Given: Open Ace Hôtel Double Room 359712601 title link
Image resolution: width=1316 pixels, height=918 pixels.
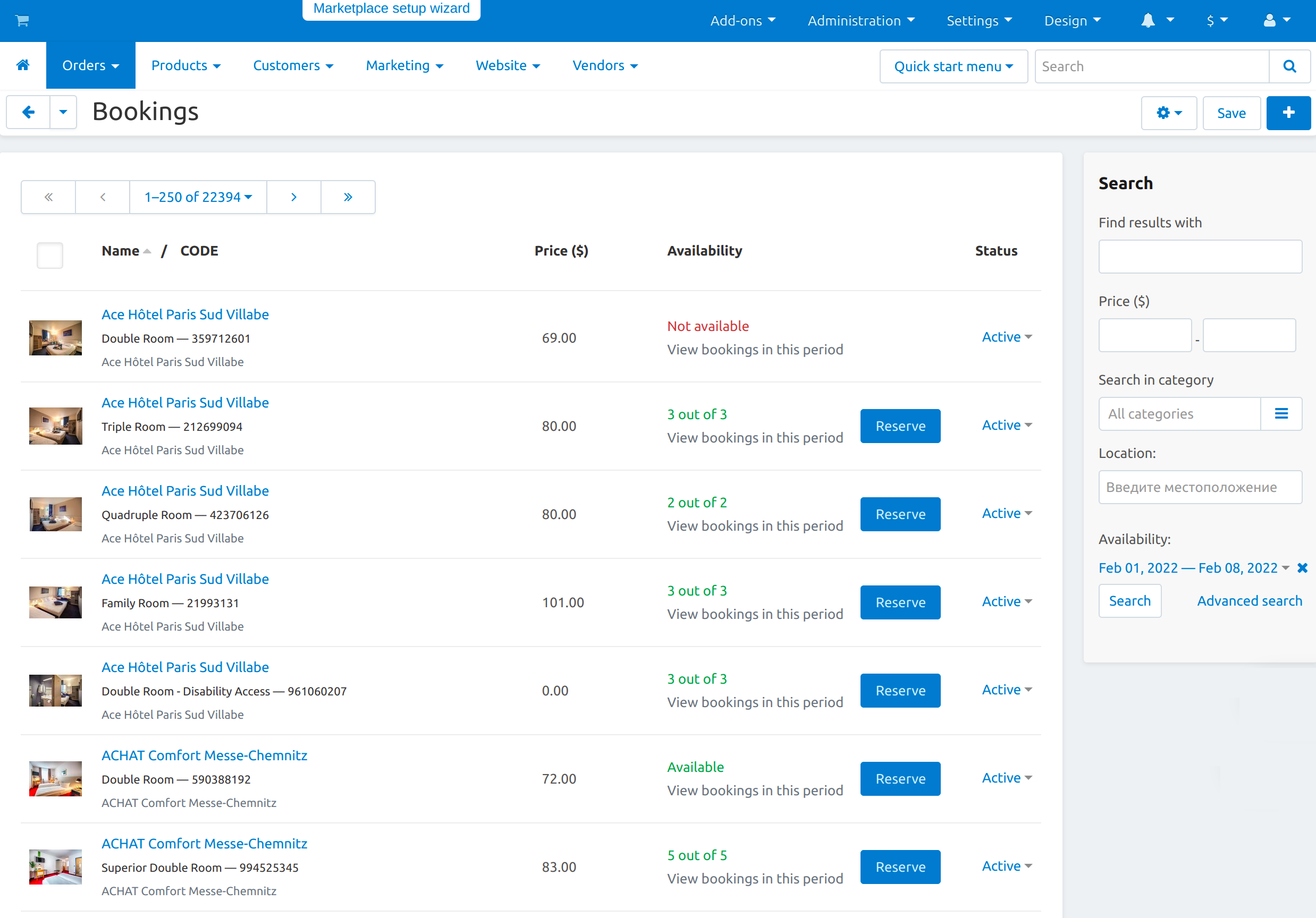Looking at the screenshot, I should point(185,314).
